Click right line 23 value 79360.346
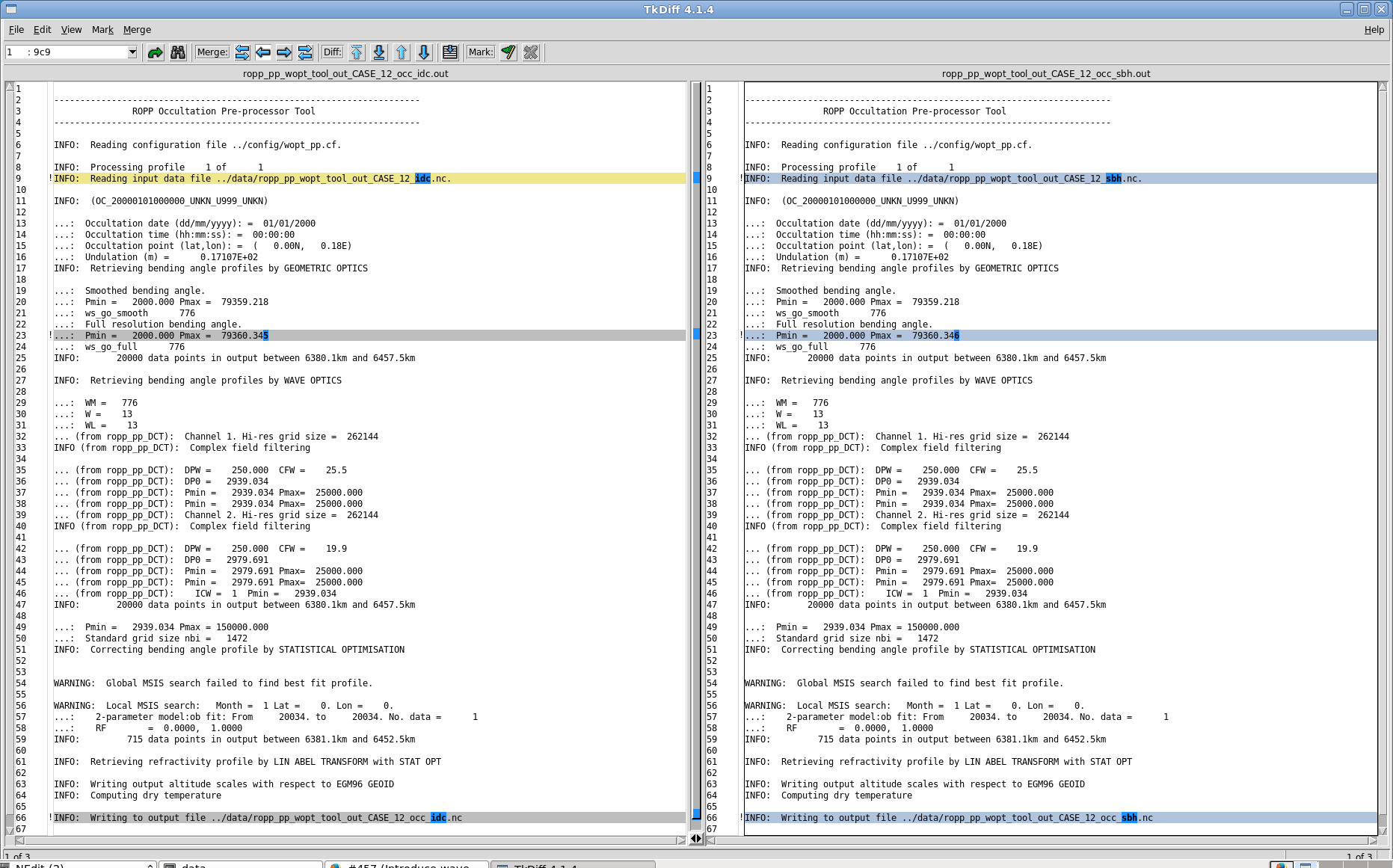Image resolution: width=1393 pixels, height=868 pixels. 935,336
